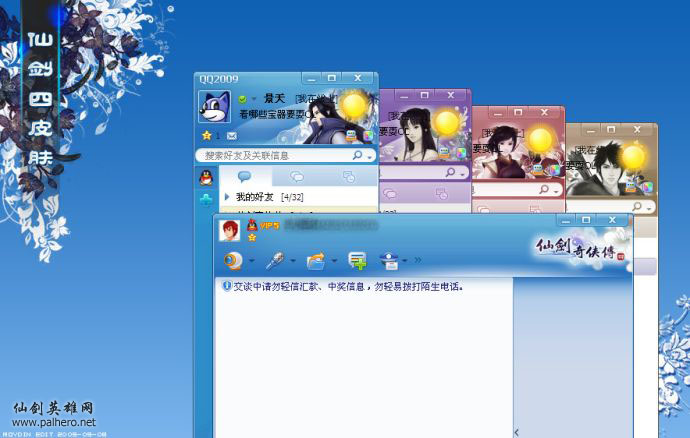Click the green online status icon
690x438 pixels.
pos(242,99)
